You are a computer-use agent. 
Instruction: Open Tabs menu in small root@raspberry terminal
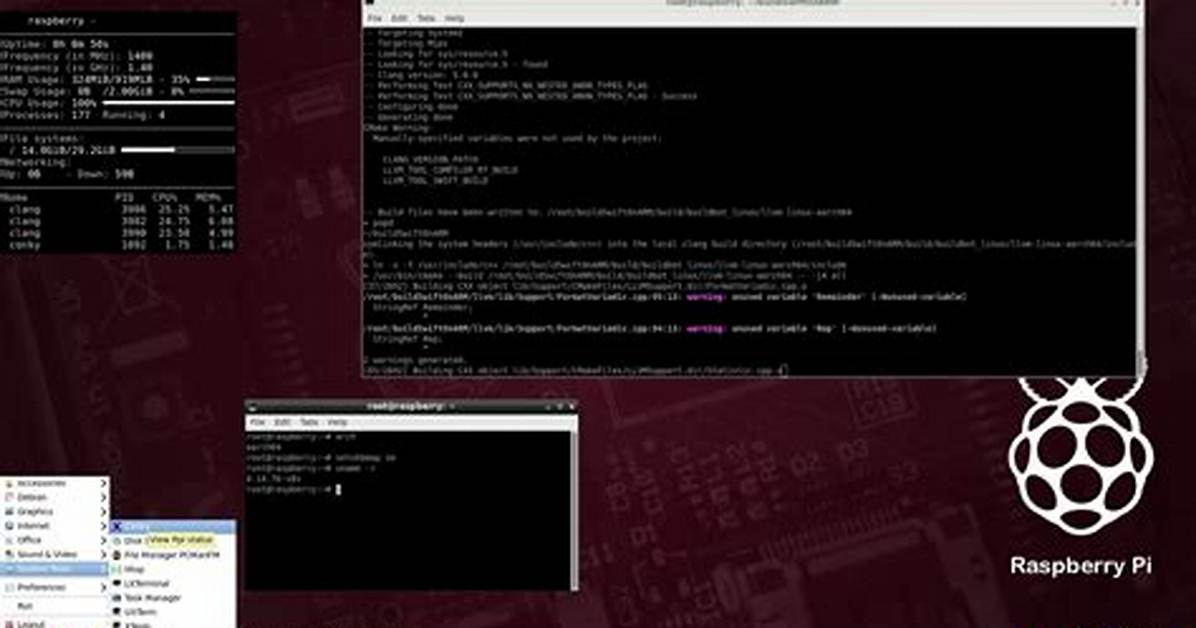(x=309, y=422)
